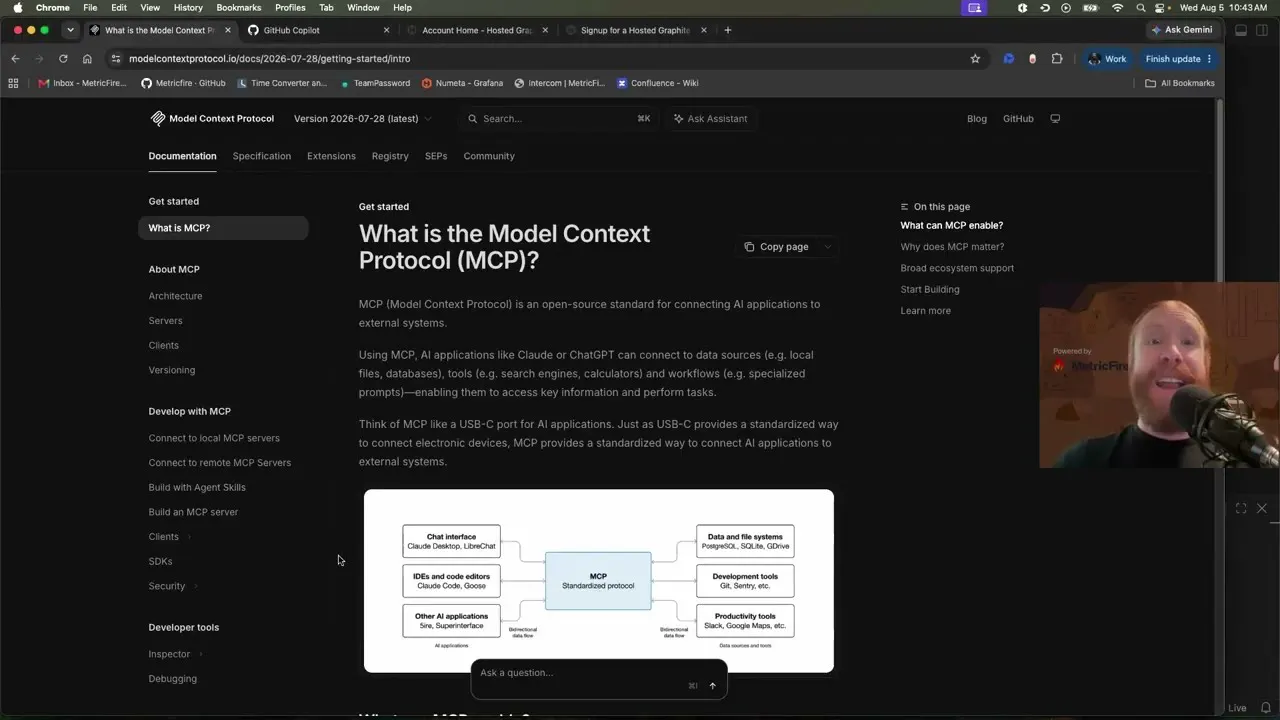Open the Numeta - Grafana bookmark
Viewport: 1280px width, 720px height.
(x=462, y=83)
